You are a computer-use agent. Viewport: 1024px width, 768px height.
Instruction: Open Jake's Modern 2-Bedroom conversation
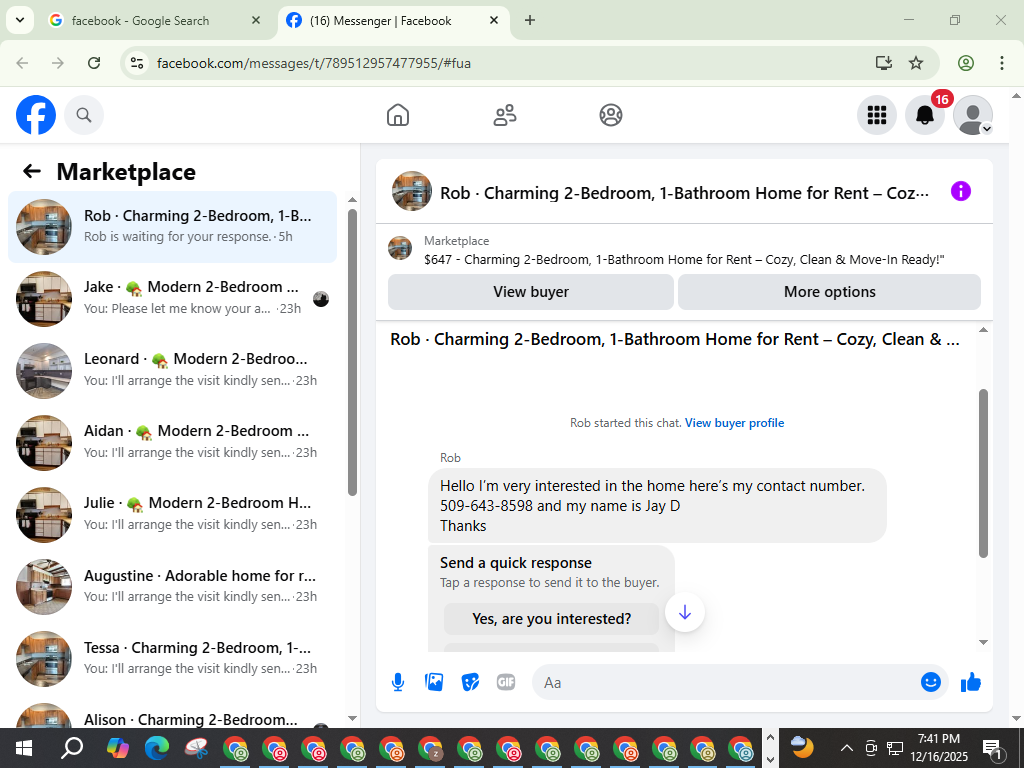(x=172, y=298)
